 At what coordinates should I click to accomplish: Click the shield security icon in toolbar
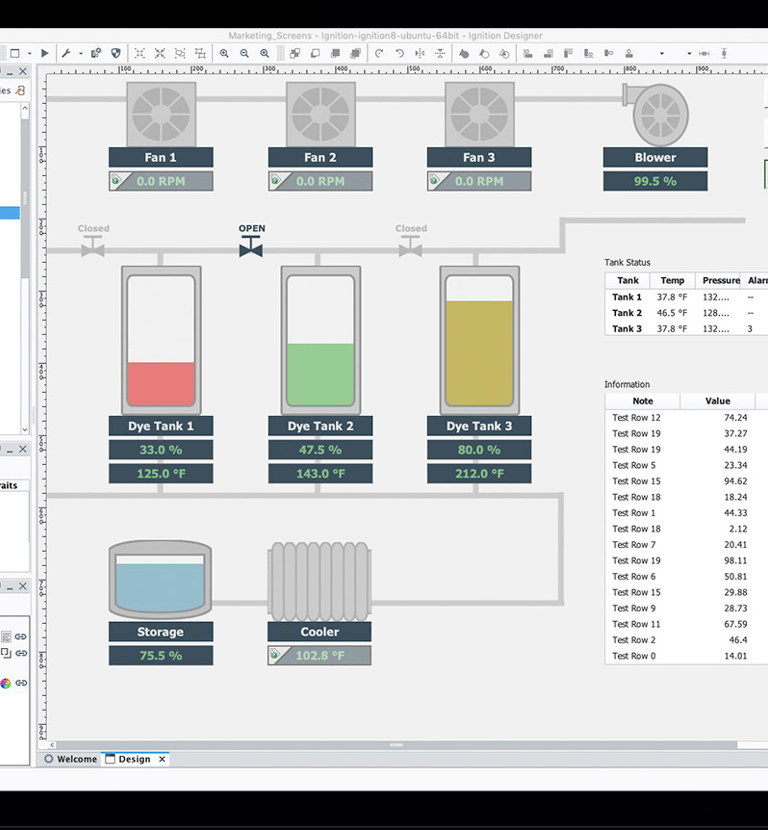click(x=115, y=53)
